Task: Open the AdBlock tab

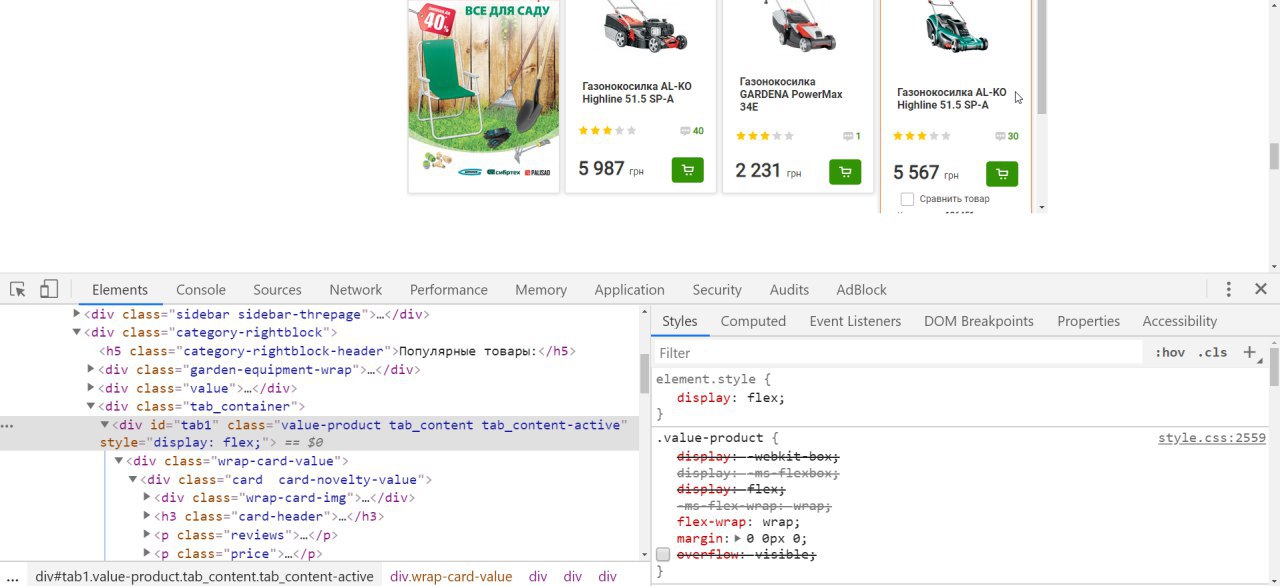Action: tap(862, 289)
